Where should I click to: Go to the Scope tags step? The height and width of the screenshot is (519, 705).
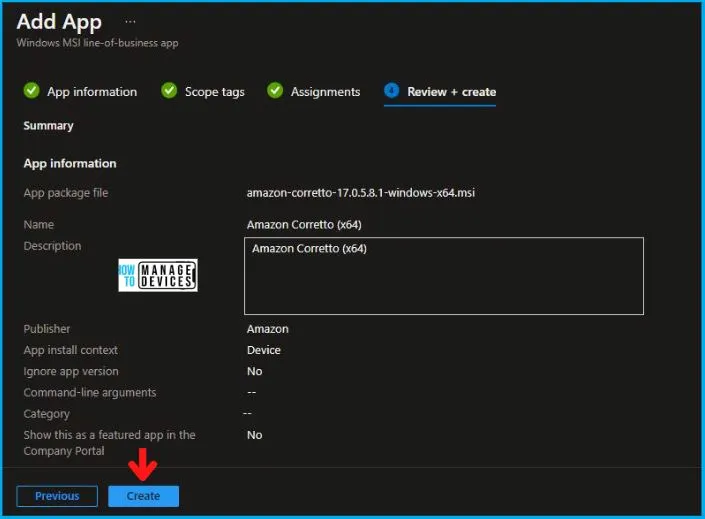pyautogui.click(x=215, y=92)
